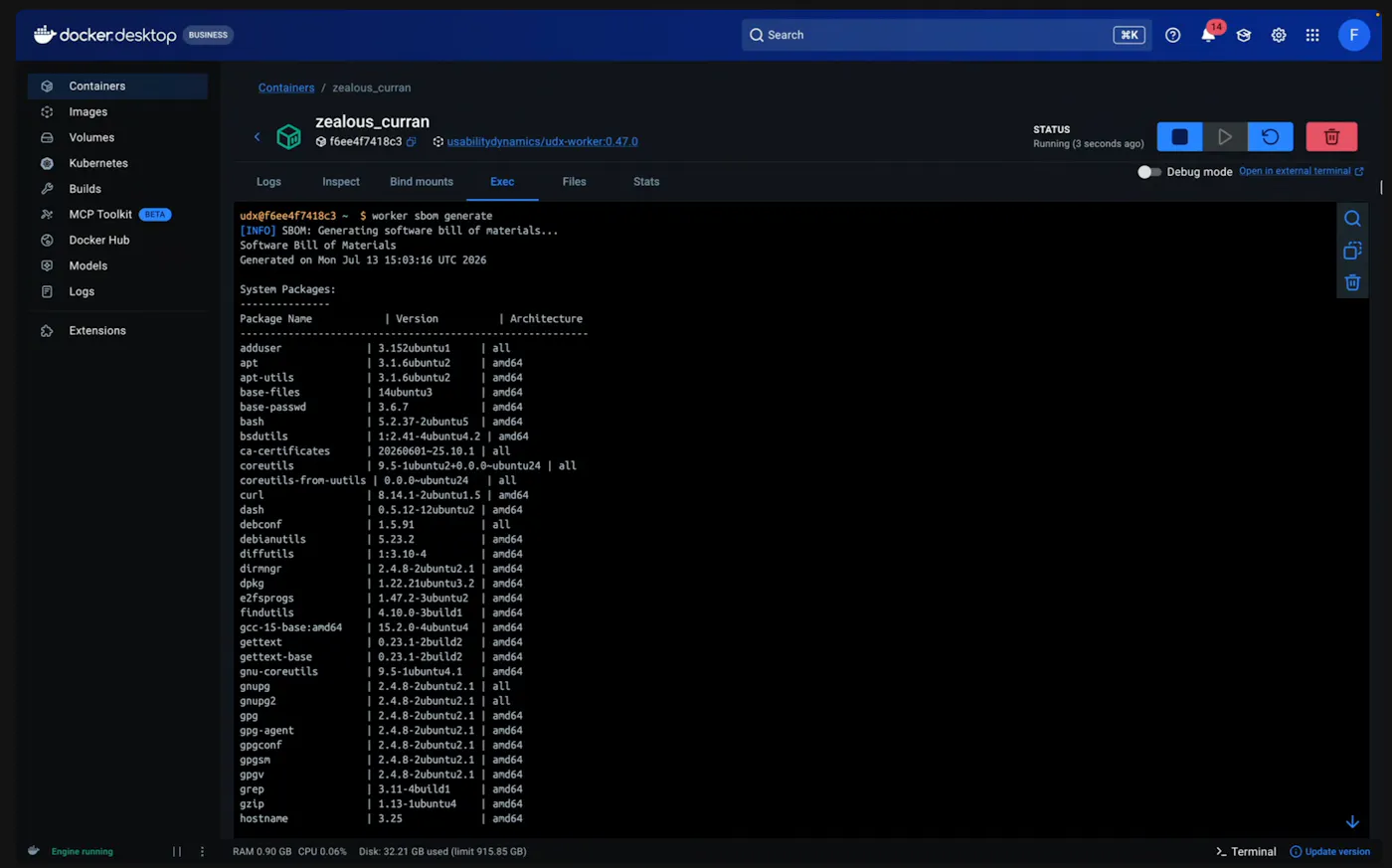Screen dimensions: 1392x868
Task: Click the RAM 0.90 GB indicator
Action: pyautogui.click(x=262, y=852)
